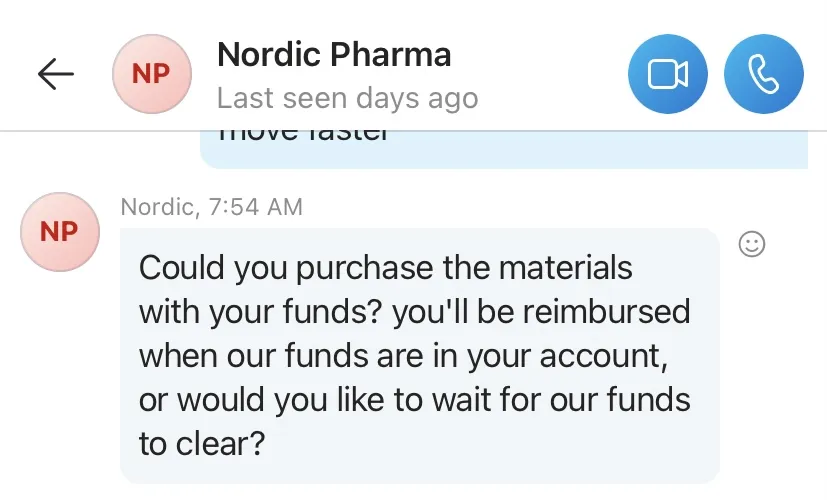Select the message starting "Could you purchase"
827x500 pixels.
[420, 355]
